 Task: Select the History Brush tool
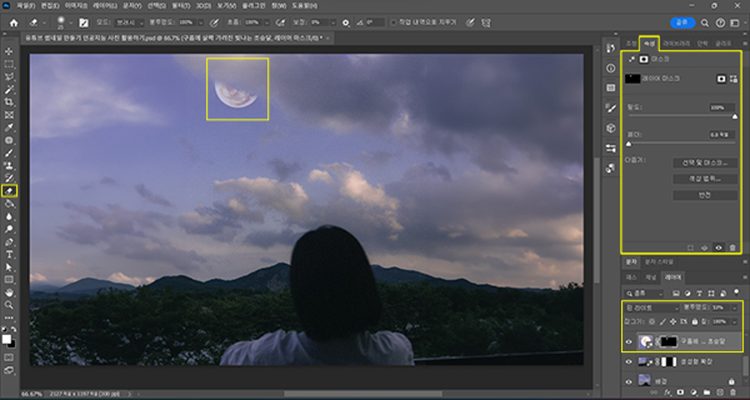[x=9, y=178]
